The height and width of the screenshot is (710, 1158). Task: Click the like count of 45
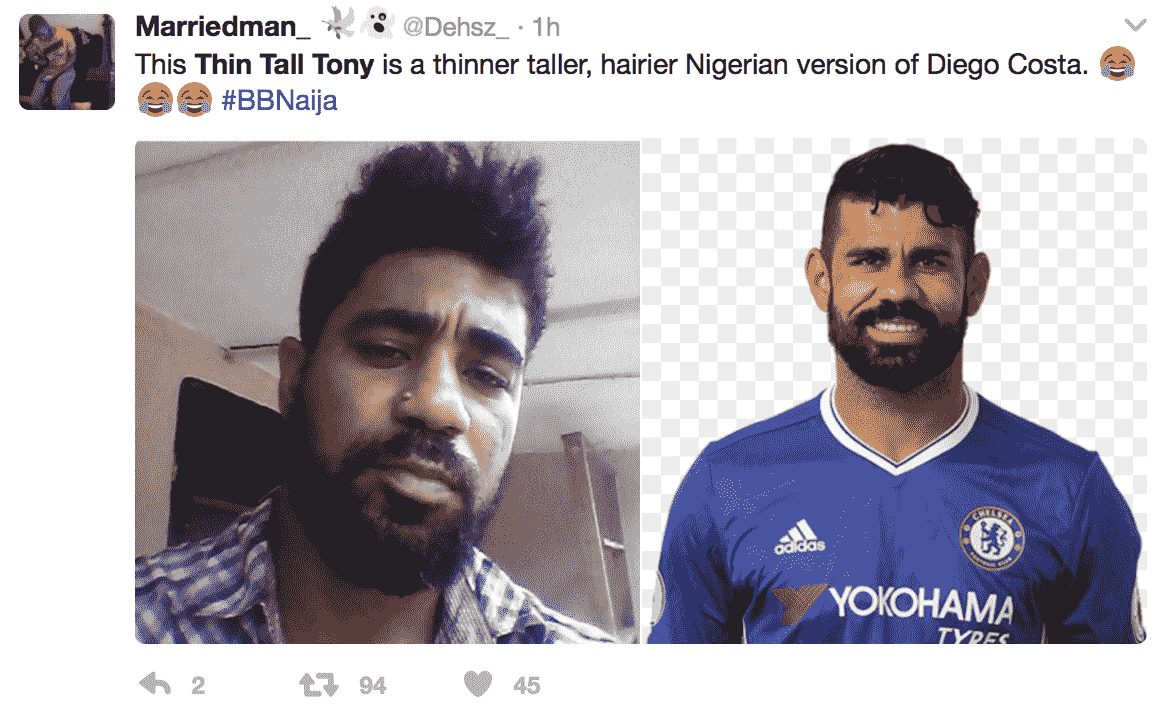(526, 686)
